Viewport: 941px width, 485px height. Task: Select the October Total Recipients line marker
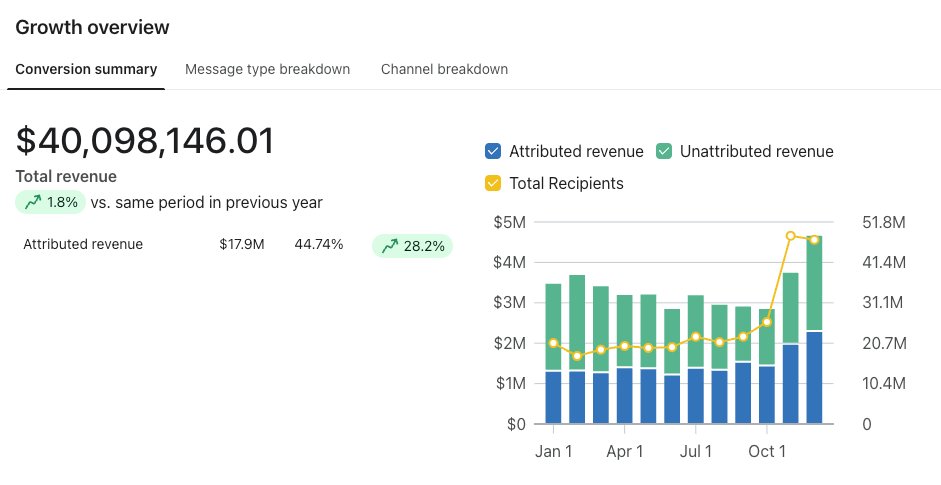[767, 322]
